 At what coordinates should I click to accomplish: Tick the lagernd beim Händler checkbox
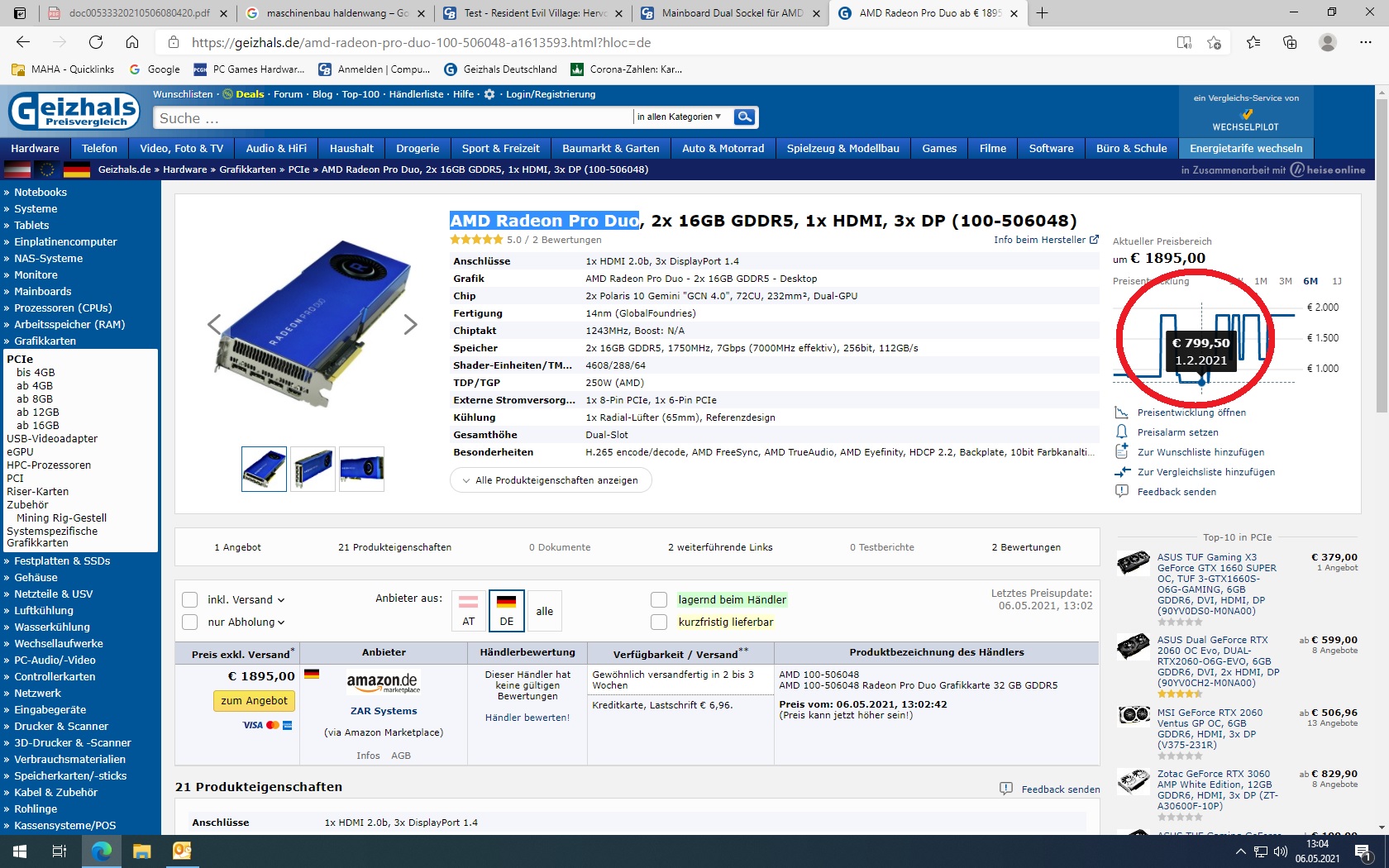click(659, 599)
